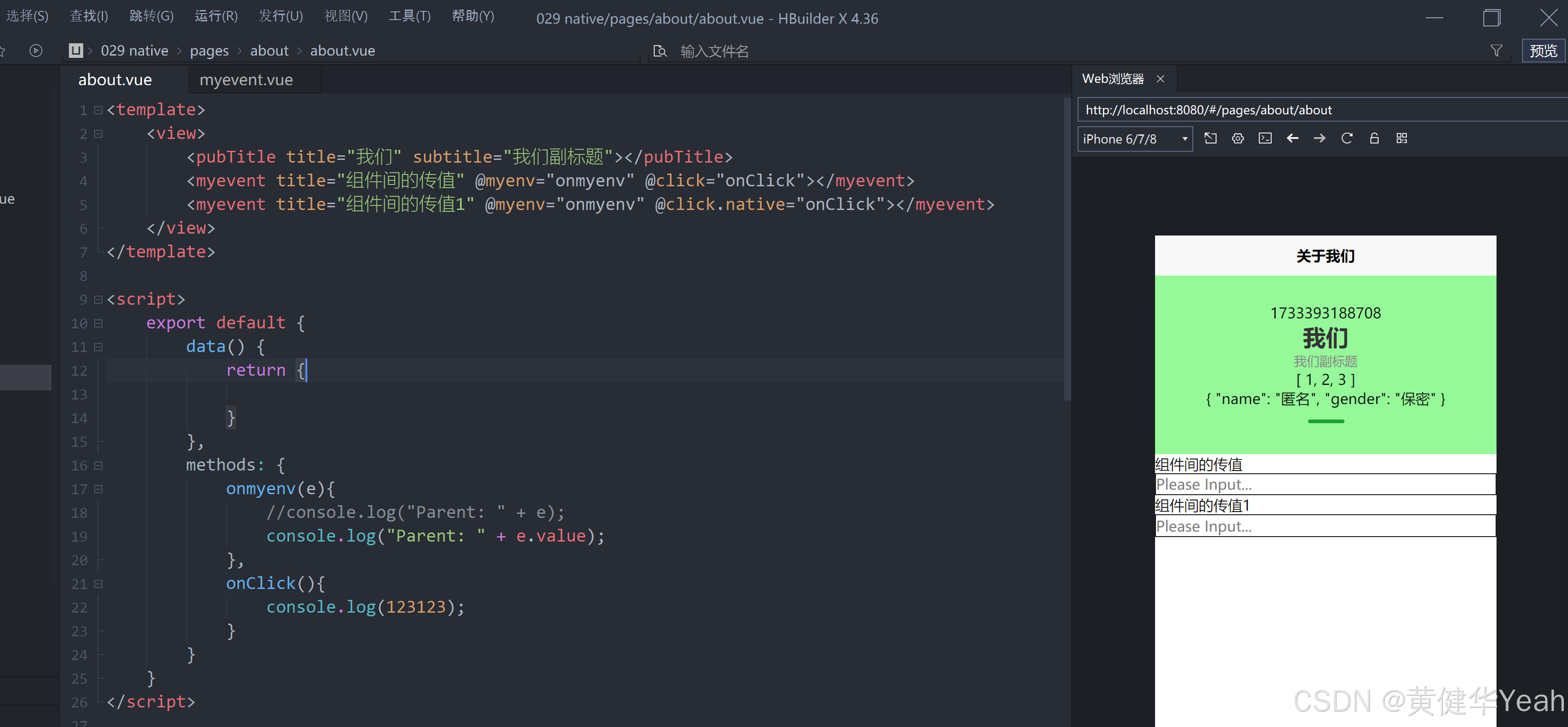Collapse the view tag on line 2

98,134
